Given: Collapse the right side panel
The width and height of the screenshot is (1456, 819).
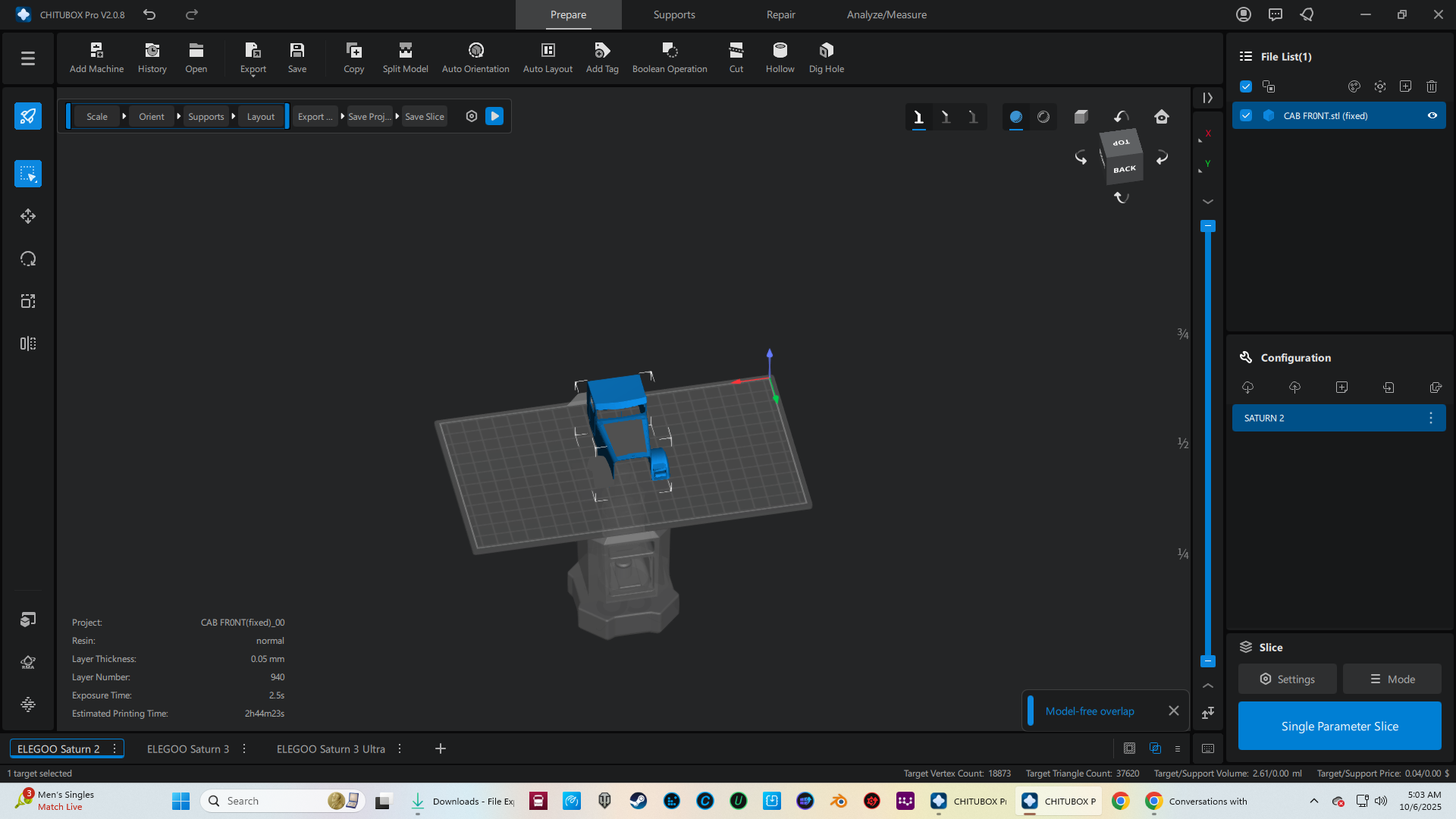Looking at the screenshot, I should click(1207, 98).
